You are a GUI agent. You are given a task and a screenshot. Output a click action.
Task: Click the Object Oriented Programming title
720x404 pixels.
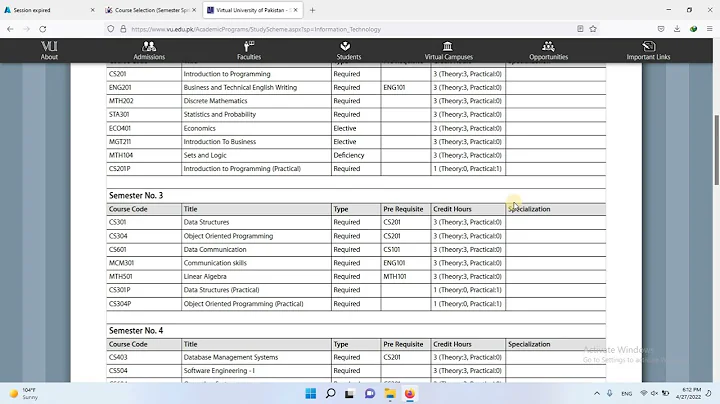click(228, 236)
